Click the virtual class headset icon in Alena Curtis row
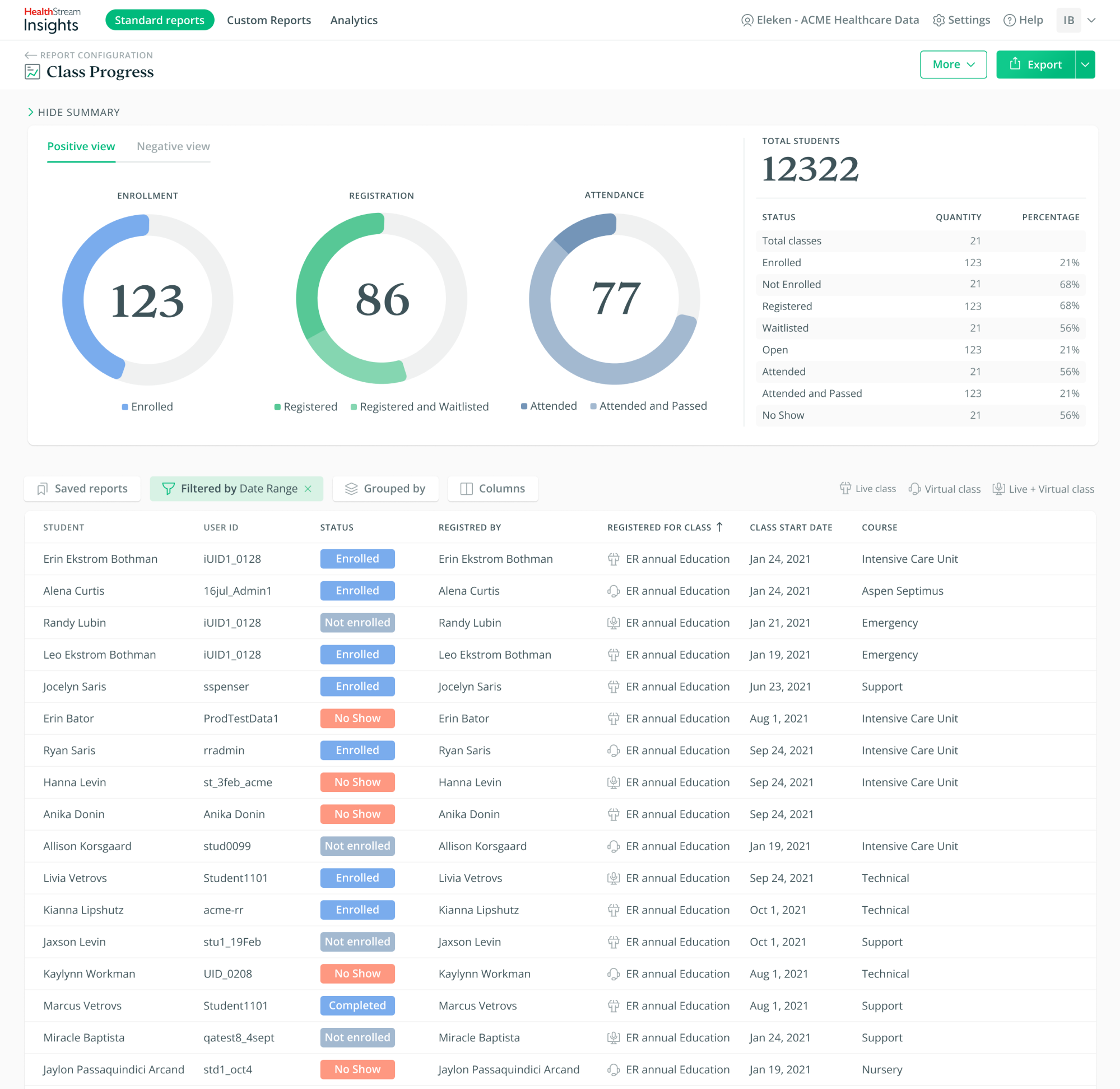Image resolution: width=1120 pixels, height=1089 pixels. (614, 591)
